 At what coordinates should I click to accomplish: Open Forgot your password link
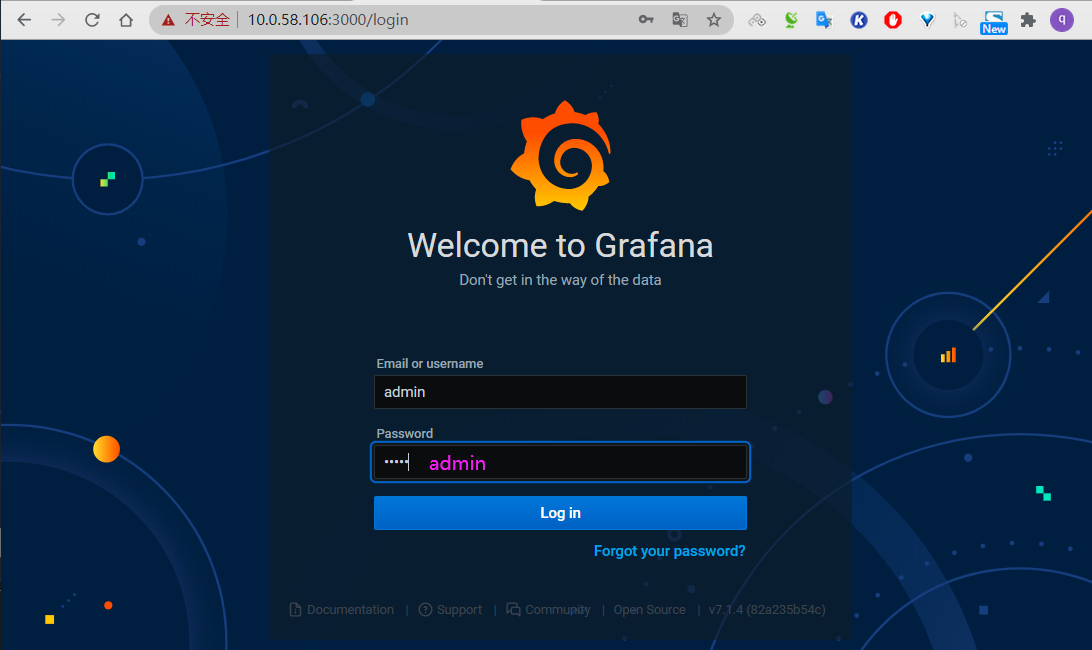(x=669, y=551)
